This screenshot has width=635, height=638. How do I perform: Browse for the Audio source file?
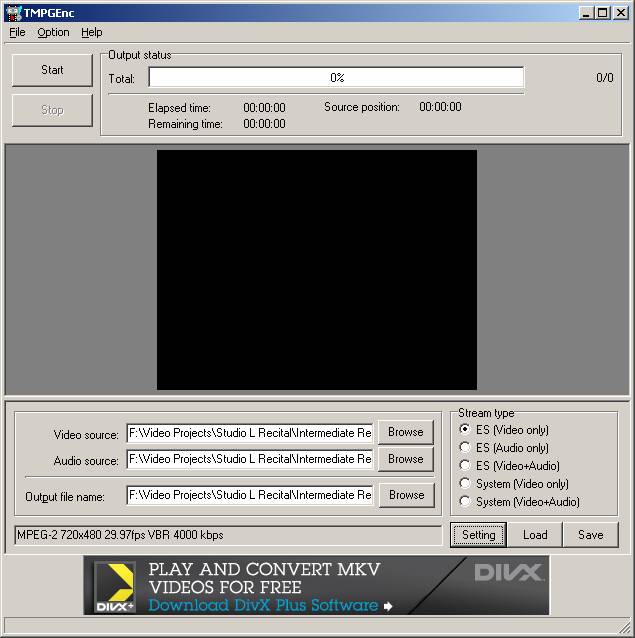406,459
